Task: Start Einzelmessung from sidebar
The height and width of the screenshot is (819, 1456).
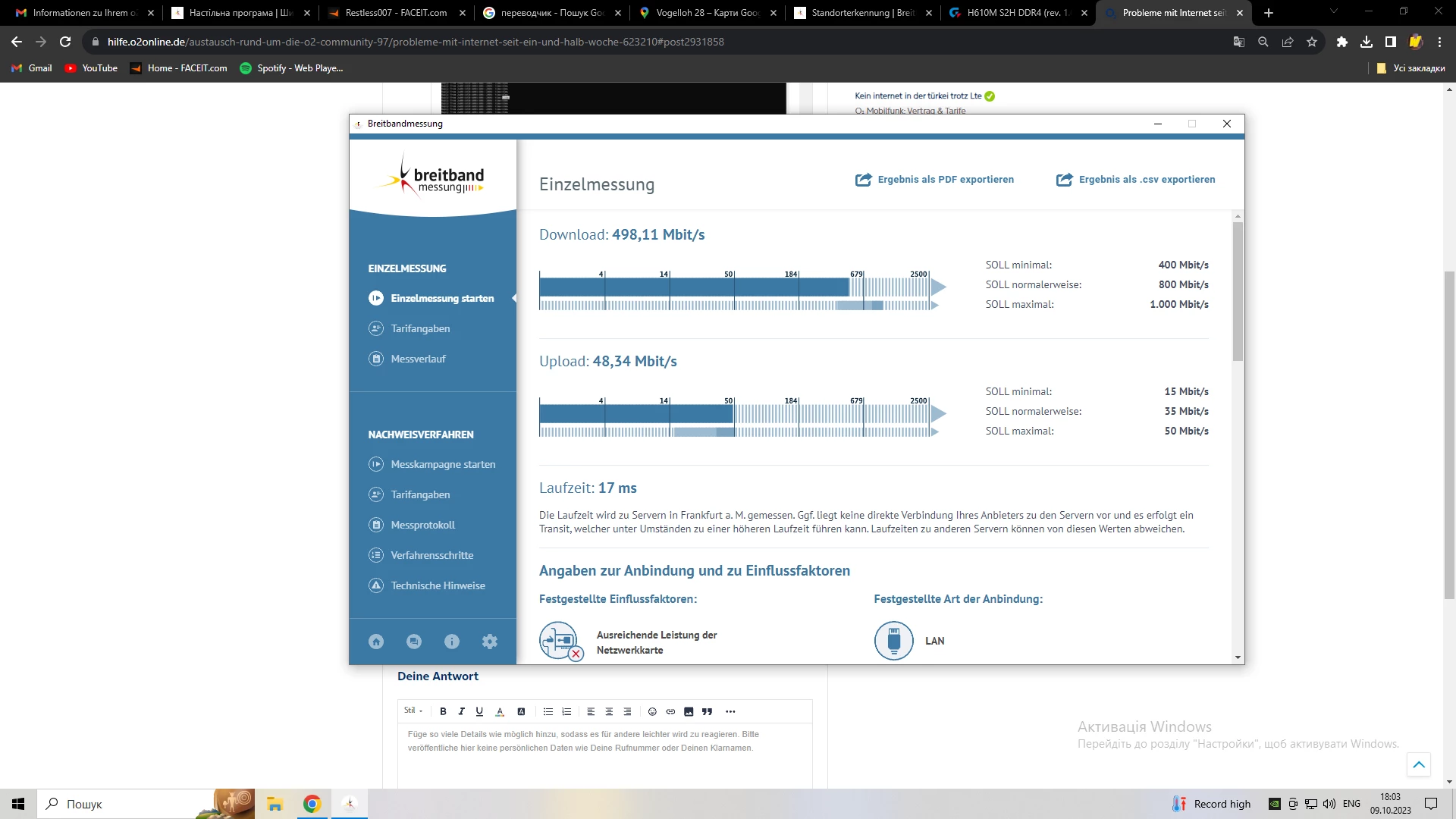Action: tap(441, 299)
